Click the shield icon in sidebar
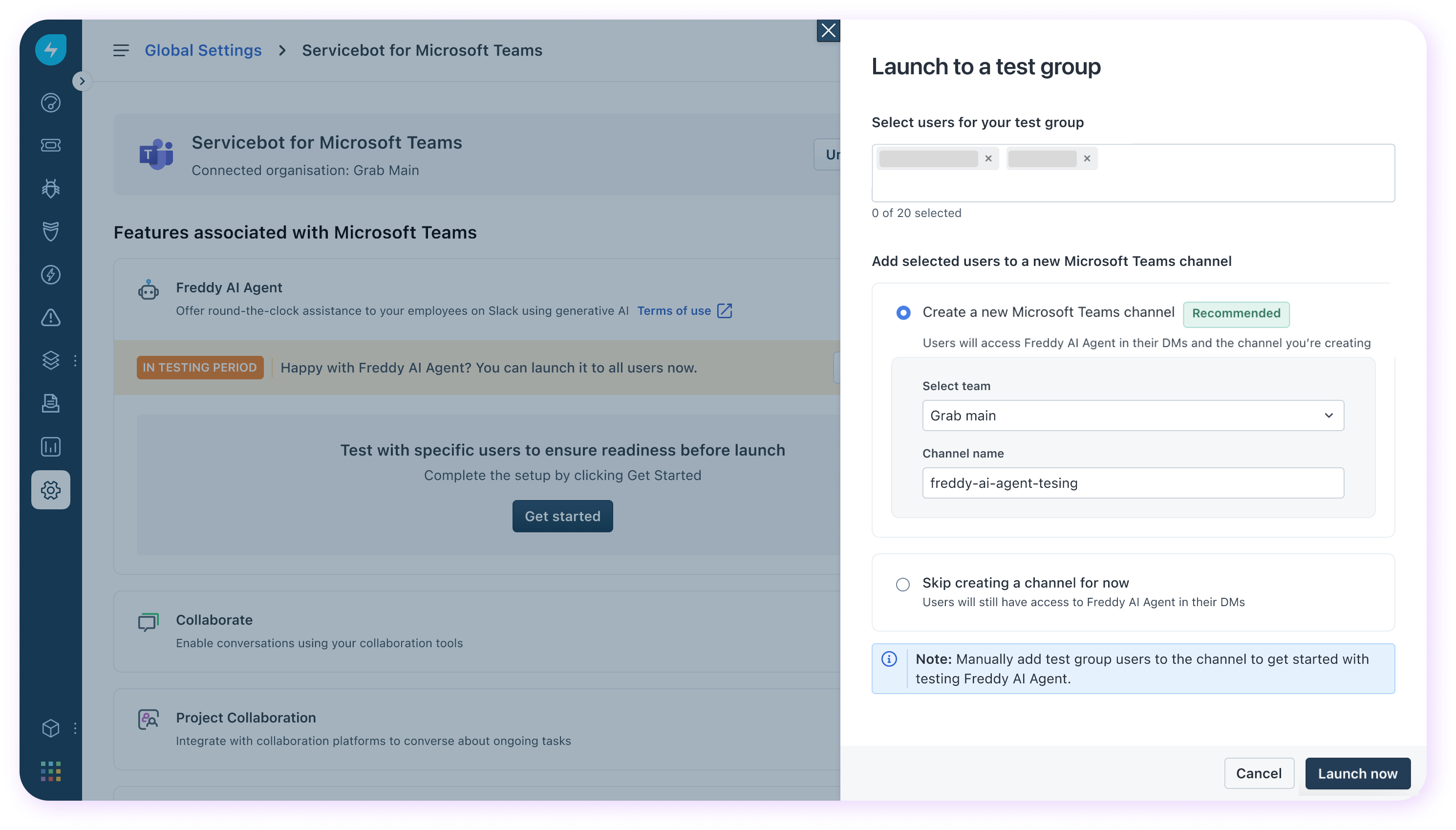The width and height of the screenshot is (1456, 830). (51, 231)
